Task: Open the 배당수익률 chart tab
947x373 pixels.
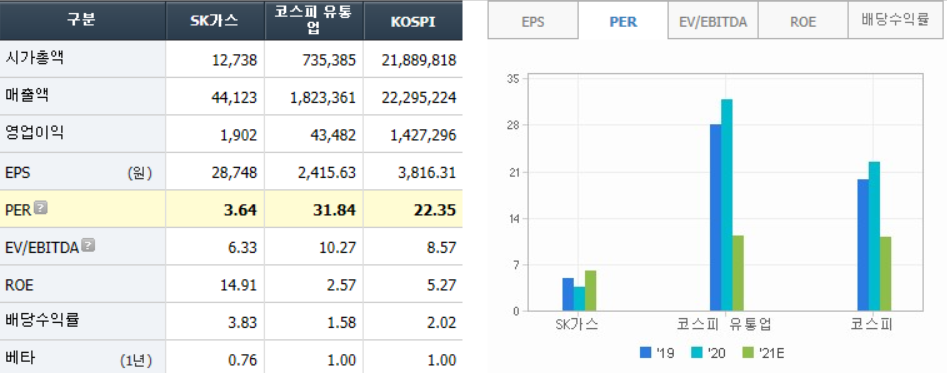Action: point(895,21)
